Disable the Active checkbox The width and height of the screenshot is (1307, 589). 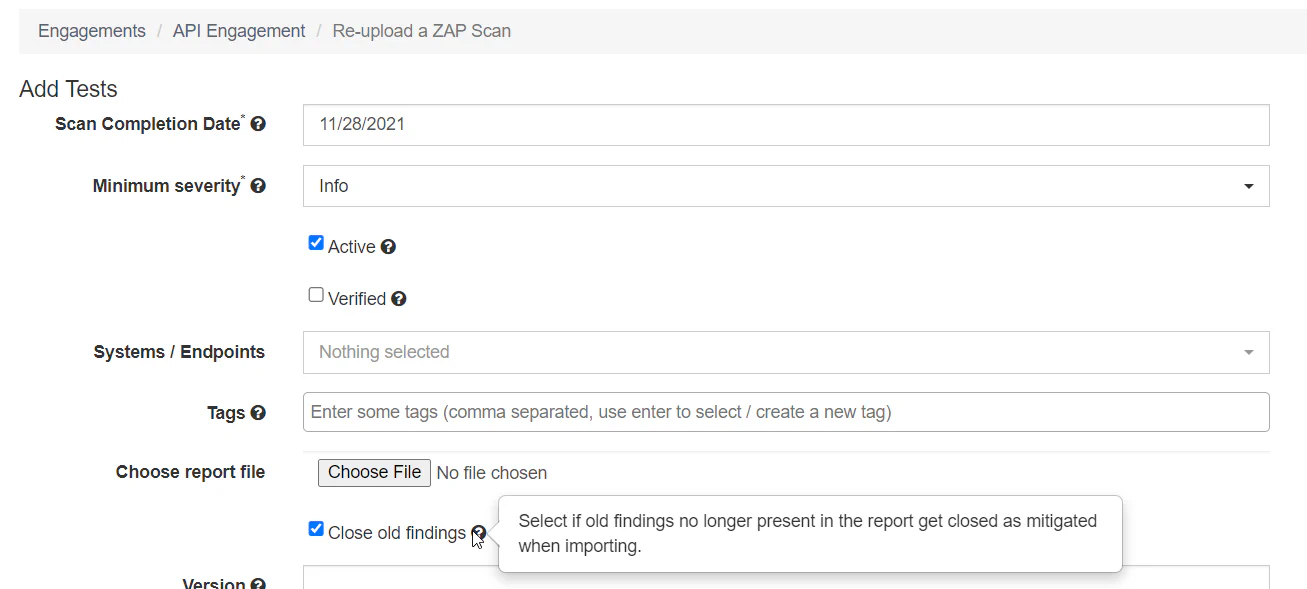[x=315, y=242]
